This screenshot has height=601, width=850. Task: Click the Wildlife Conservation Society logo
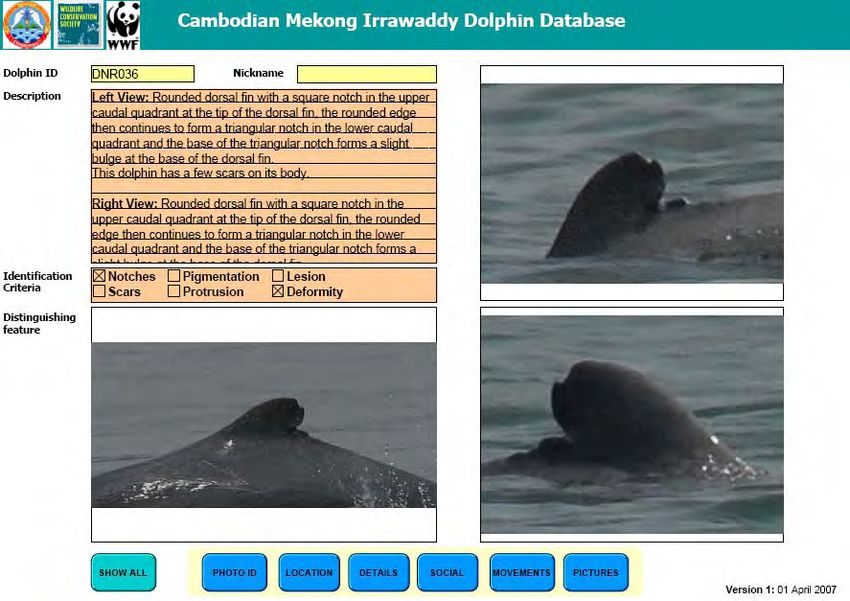click(77, 25)
